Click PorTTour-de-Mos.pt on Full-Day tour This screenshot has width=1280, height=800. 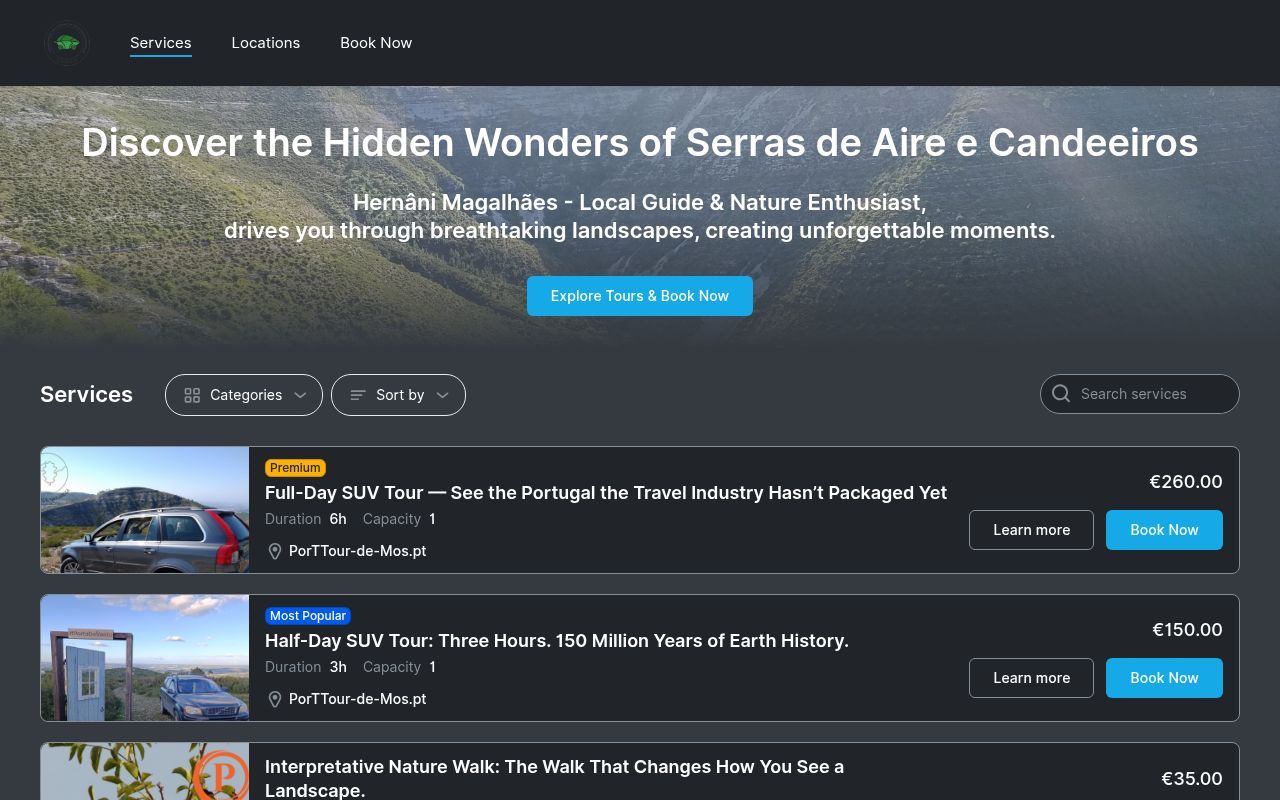point(358,551)
